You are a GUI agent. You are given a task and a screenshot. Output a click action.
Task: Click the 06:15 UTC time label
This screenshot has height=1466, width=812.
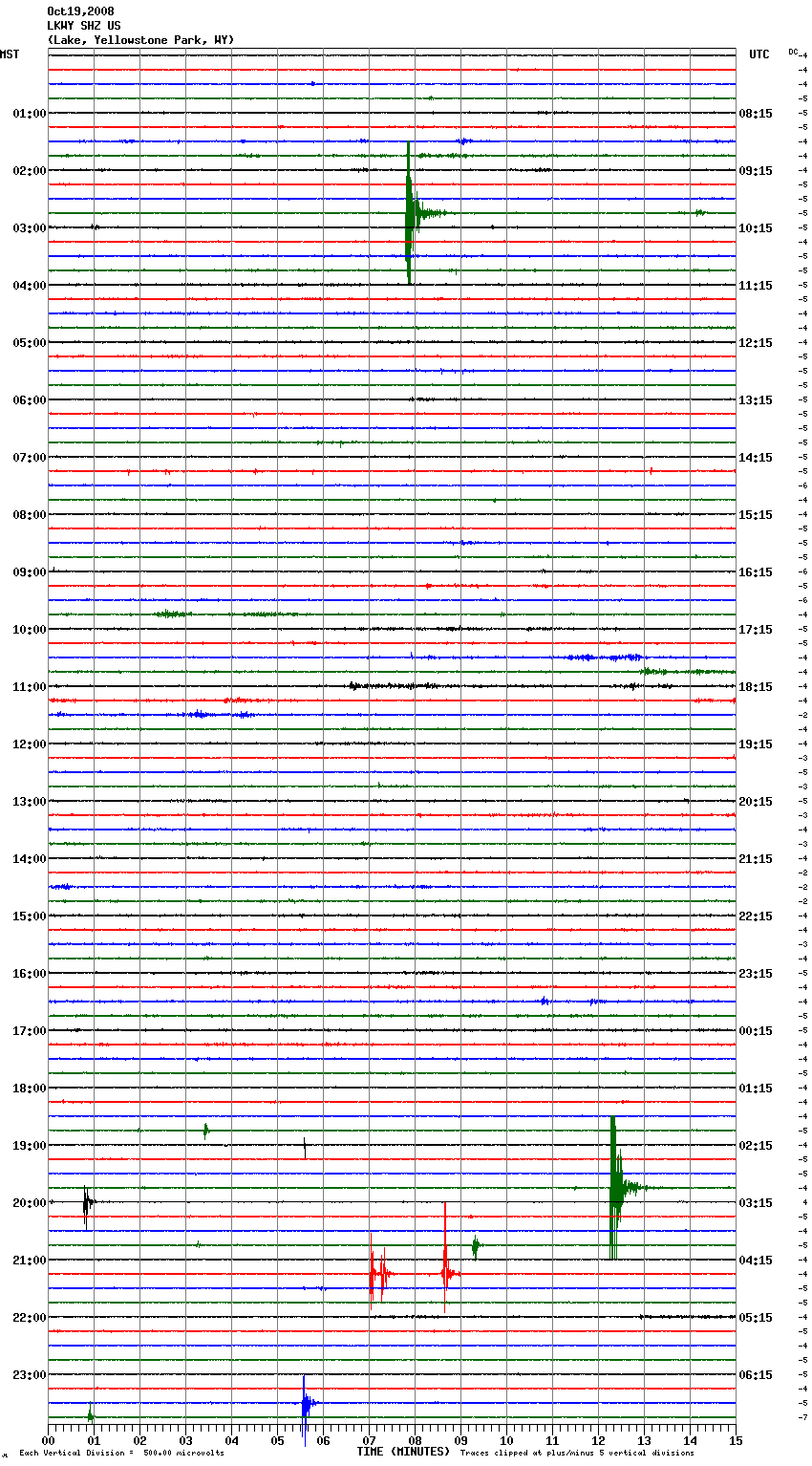click(x=756, y=1375)
